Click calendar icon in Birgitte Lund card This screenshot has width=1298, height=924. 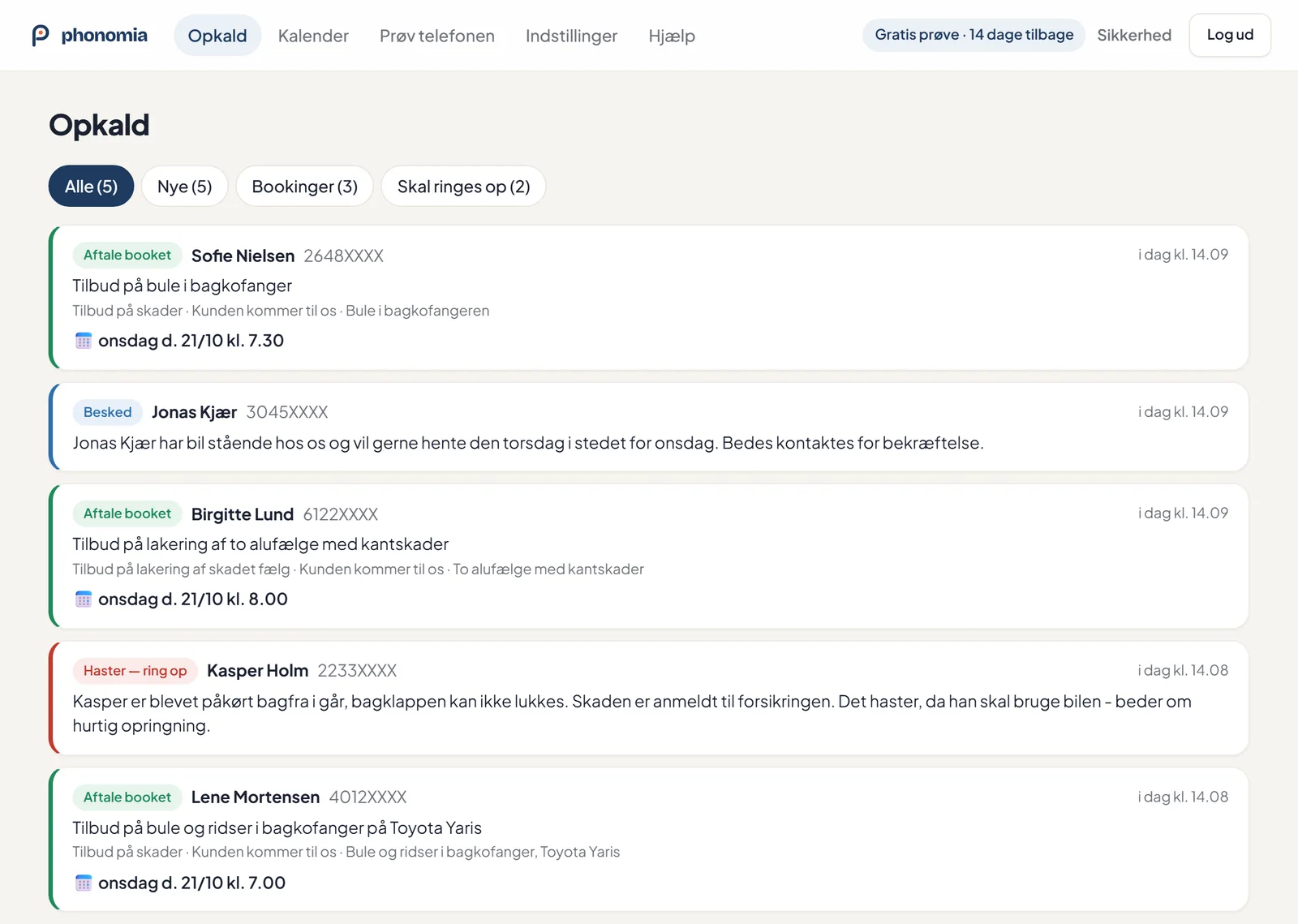pyautogui.click(x=83, y=600)
